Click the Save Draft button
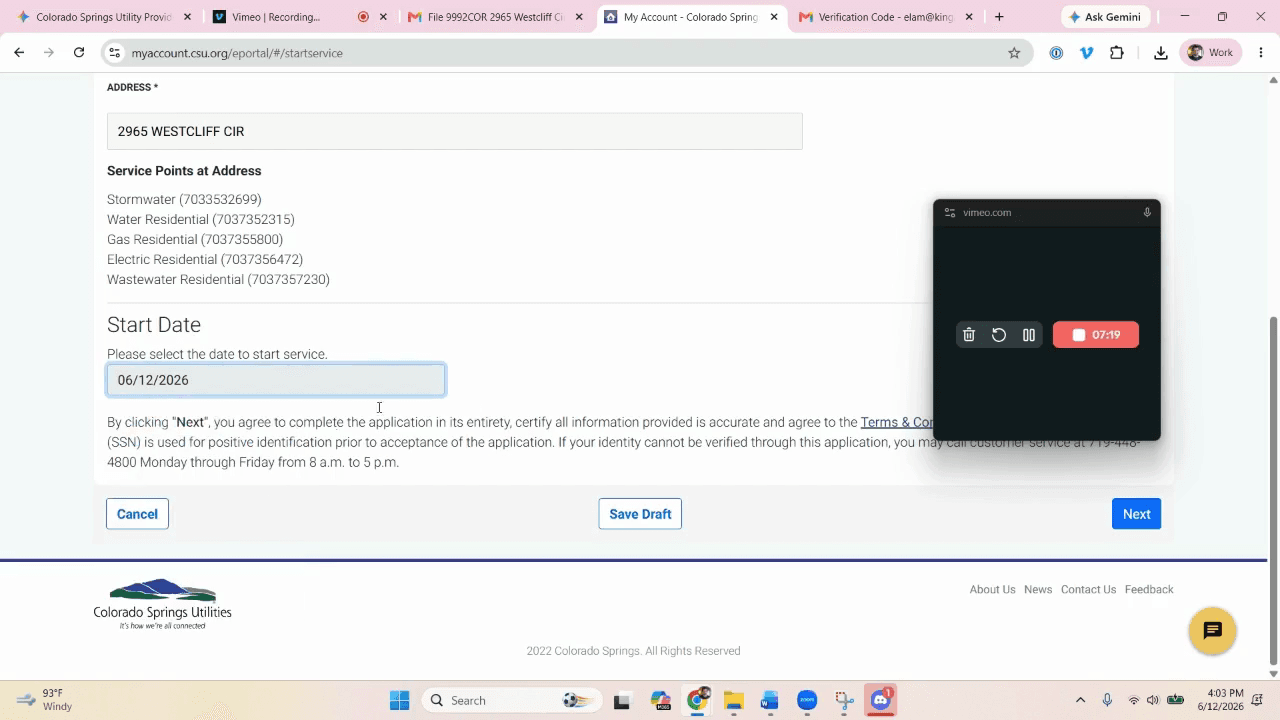Viewport: 1280px width, 720px height. pos(640,514)
